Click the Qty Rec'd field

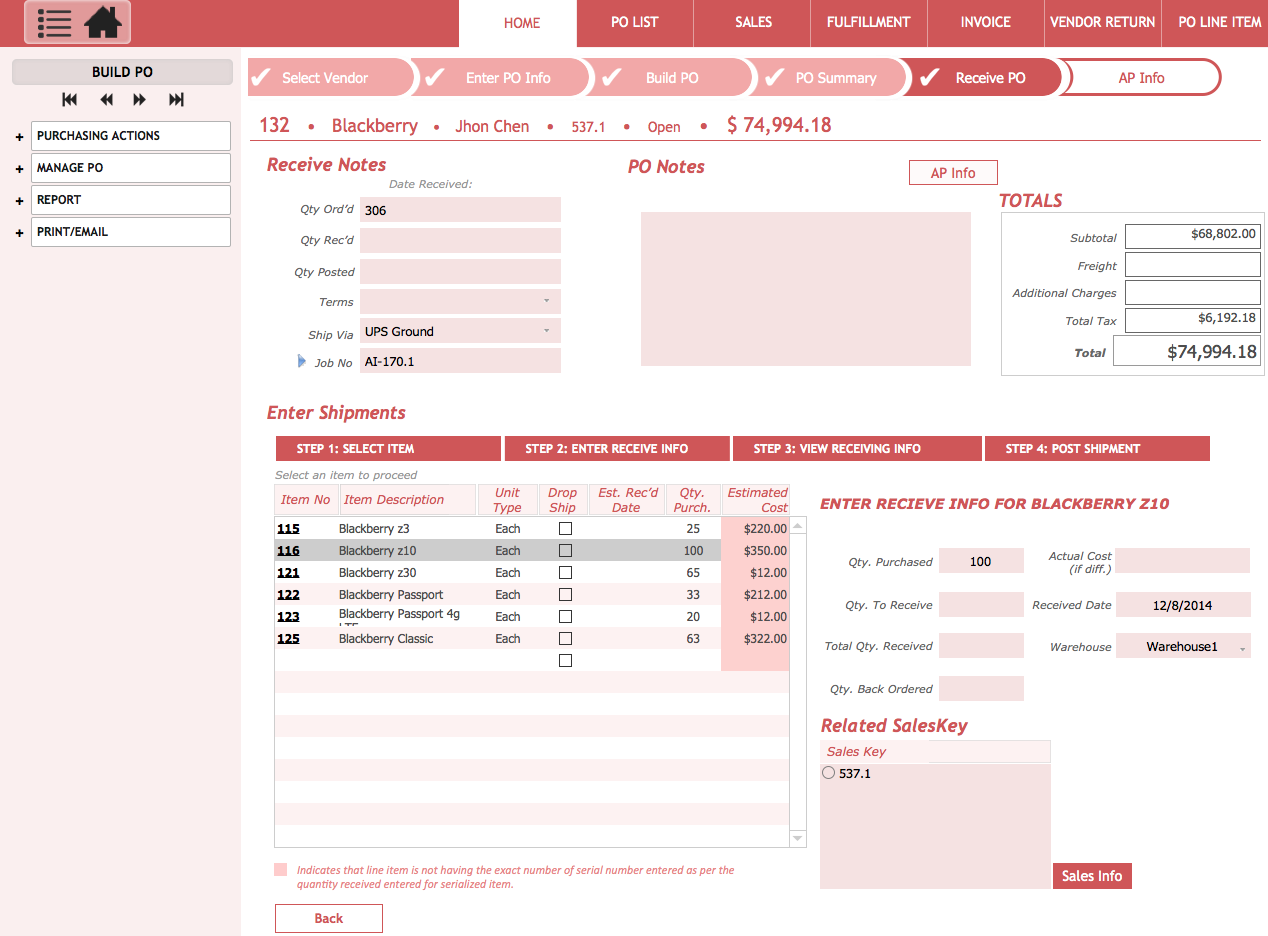point(460,241)
